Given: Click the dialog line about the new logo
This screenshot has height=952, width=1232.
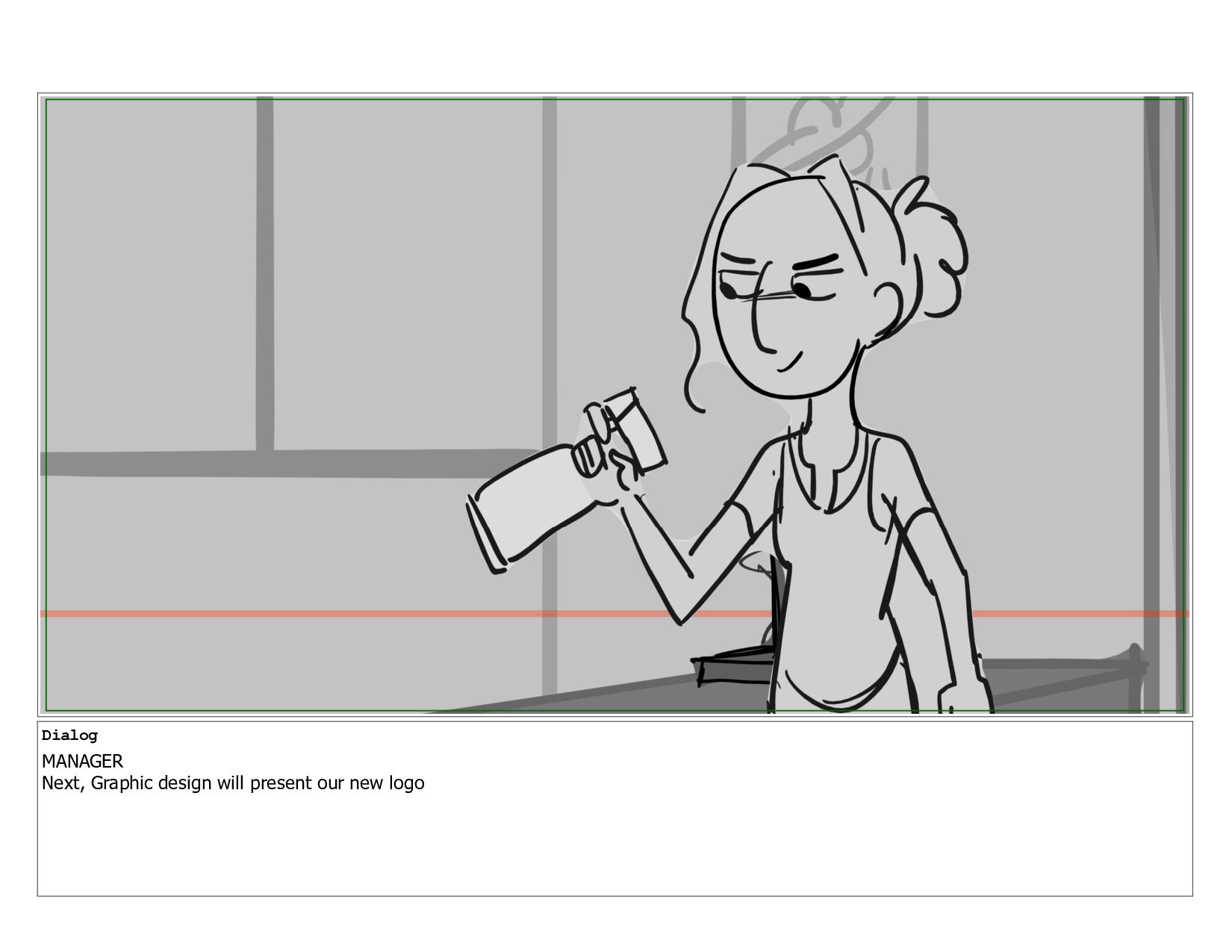Looking at the screenshot, I should [233, 783].
